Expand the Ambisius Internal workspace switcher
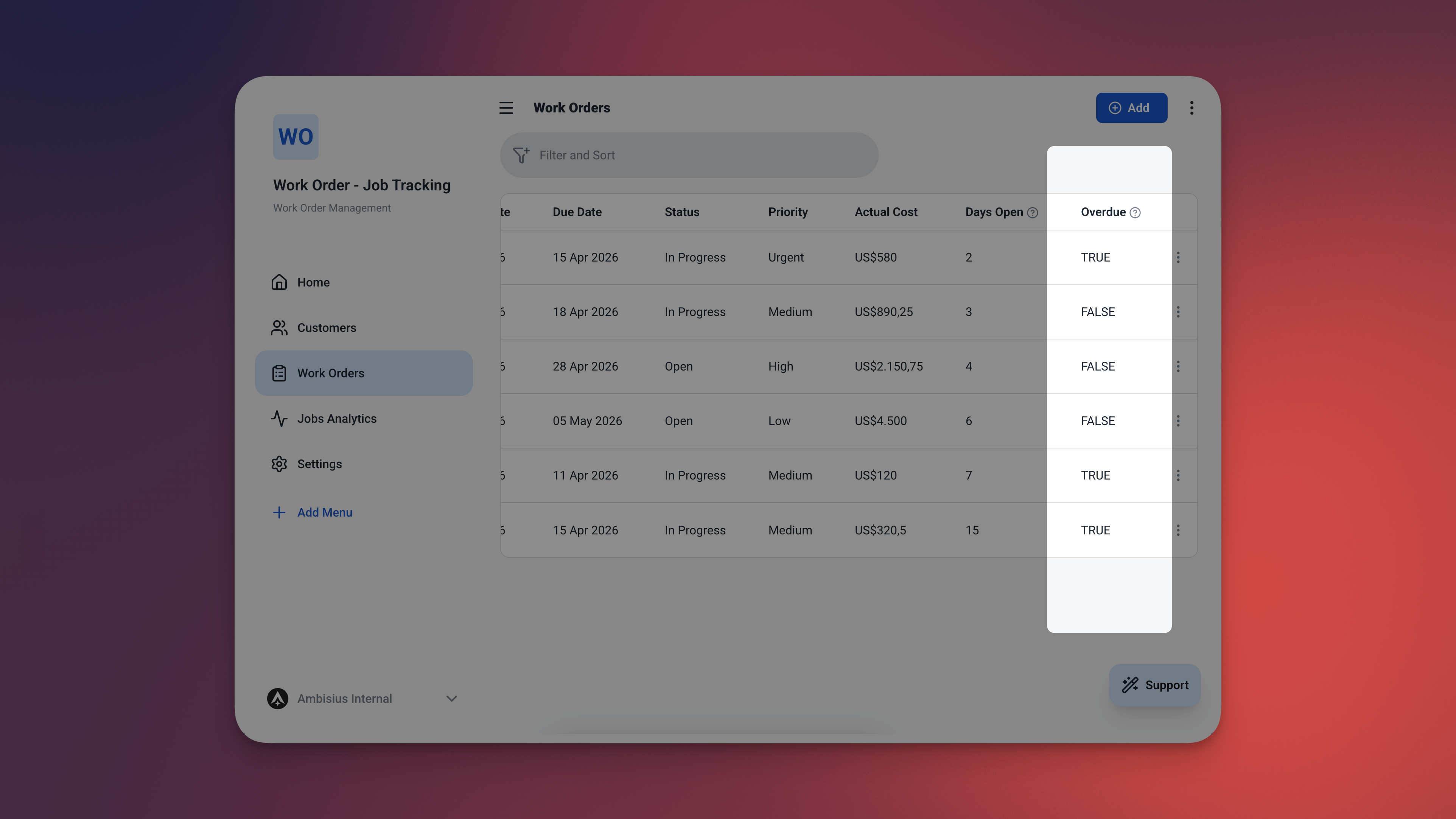1456x819 pixels. tap(451, 699)
